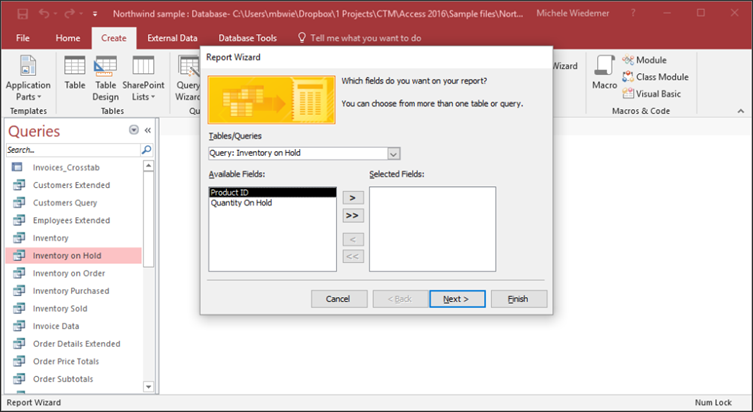The height and width of the screenshot is (412, 753).
Task: Select the Create ribbon tab
Action: coord(114,38)
